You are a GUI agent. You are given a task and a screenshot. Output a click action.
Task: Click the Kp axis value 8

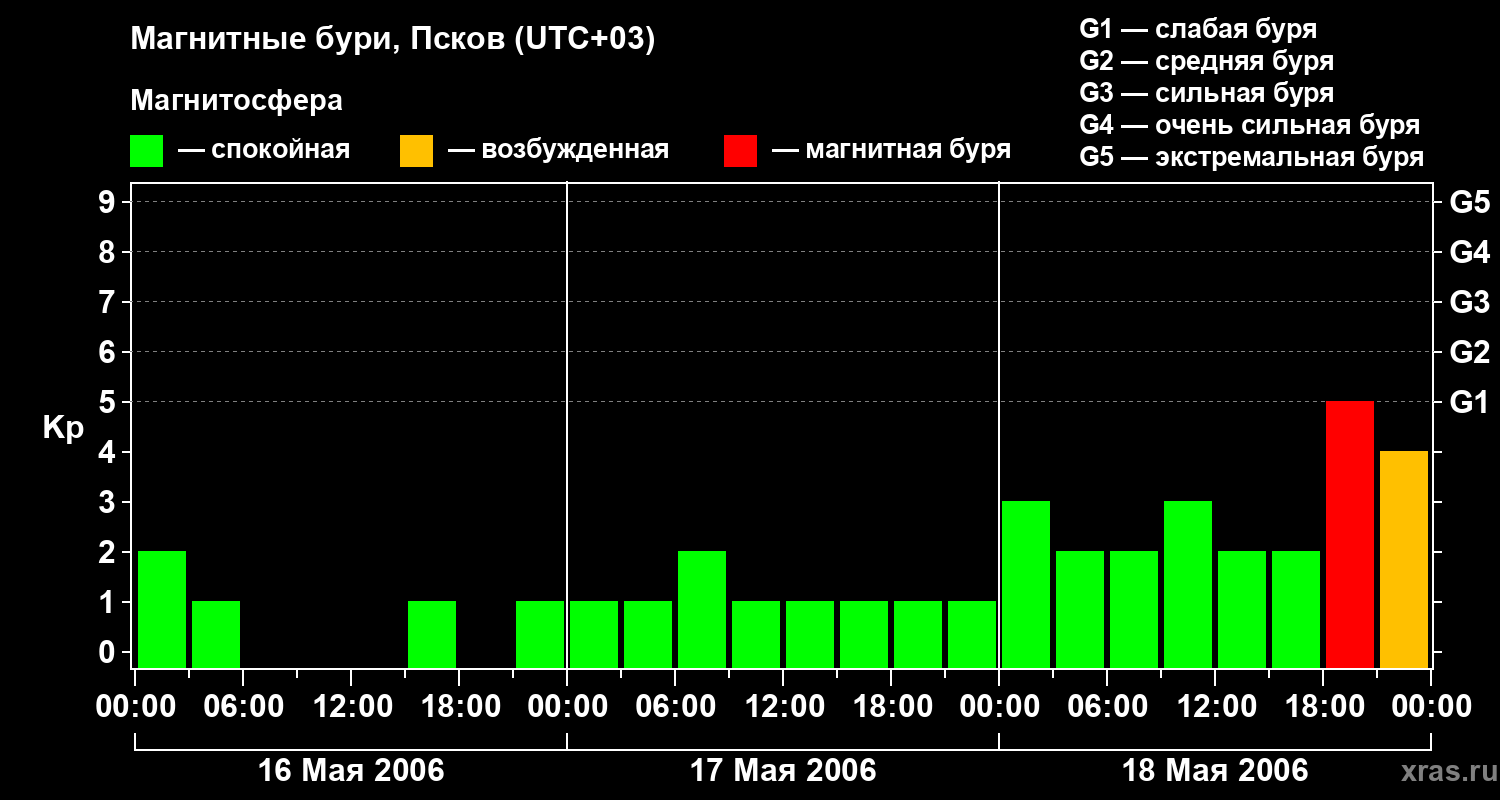click(x=109, y=252)
